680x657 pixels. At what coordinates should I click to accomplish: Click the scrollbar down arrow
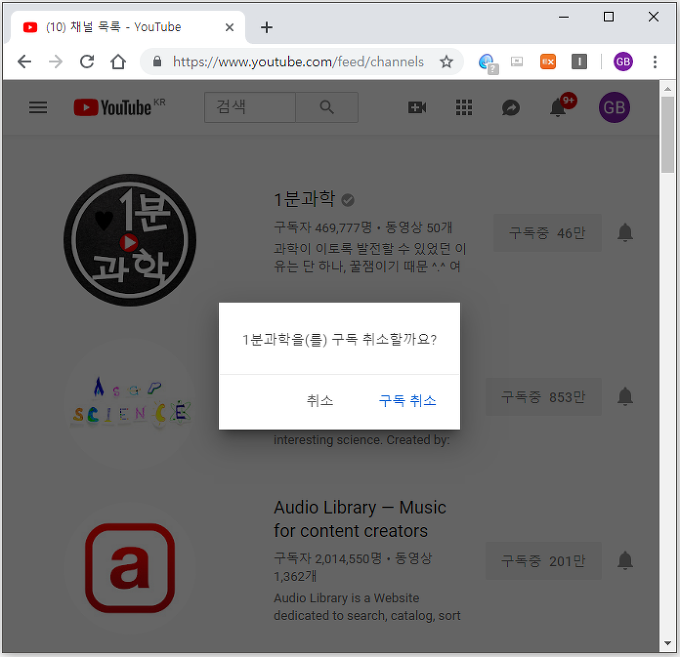pos(667,644)
